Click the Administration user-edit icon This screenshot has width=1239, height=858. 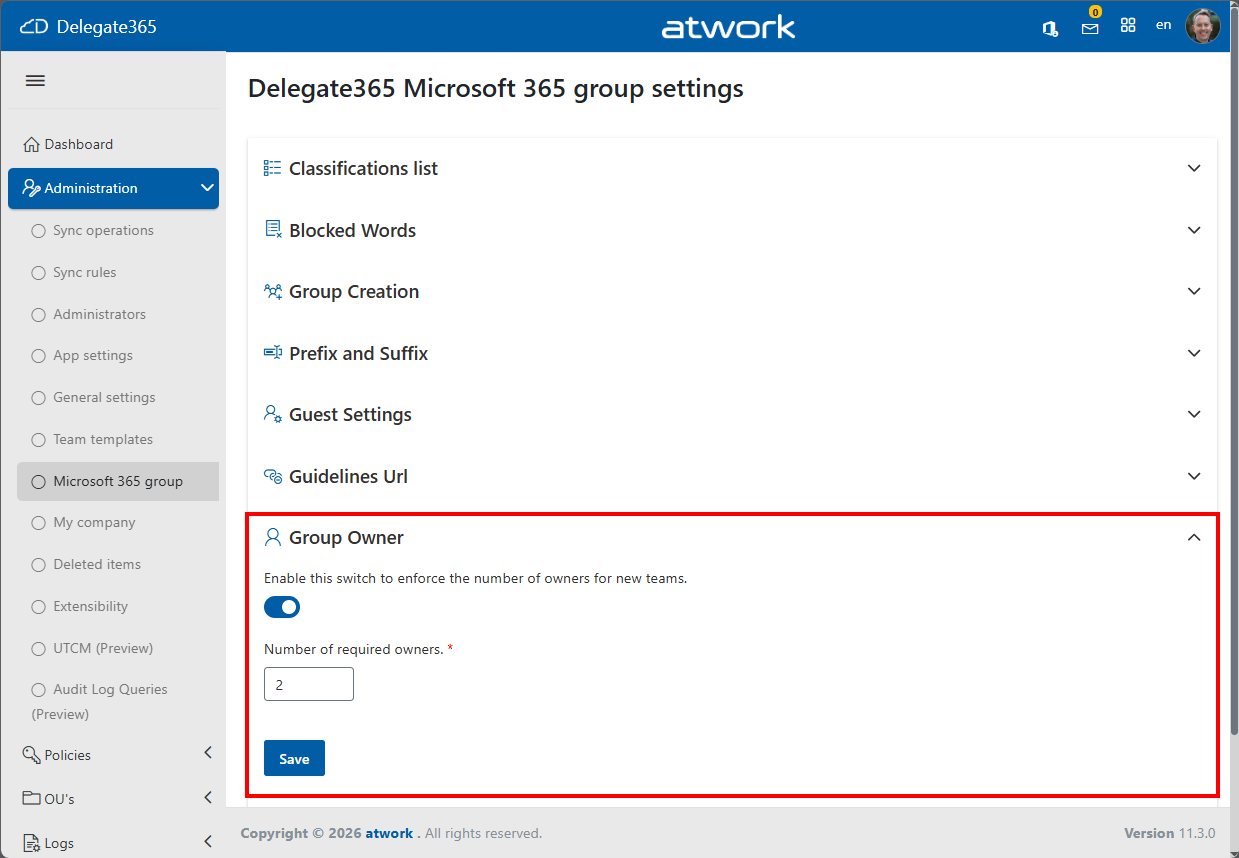[x=32, y=188]
